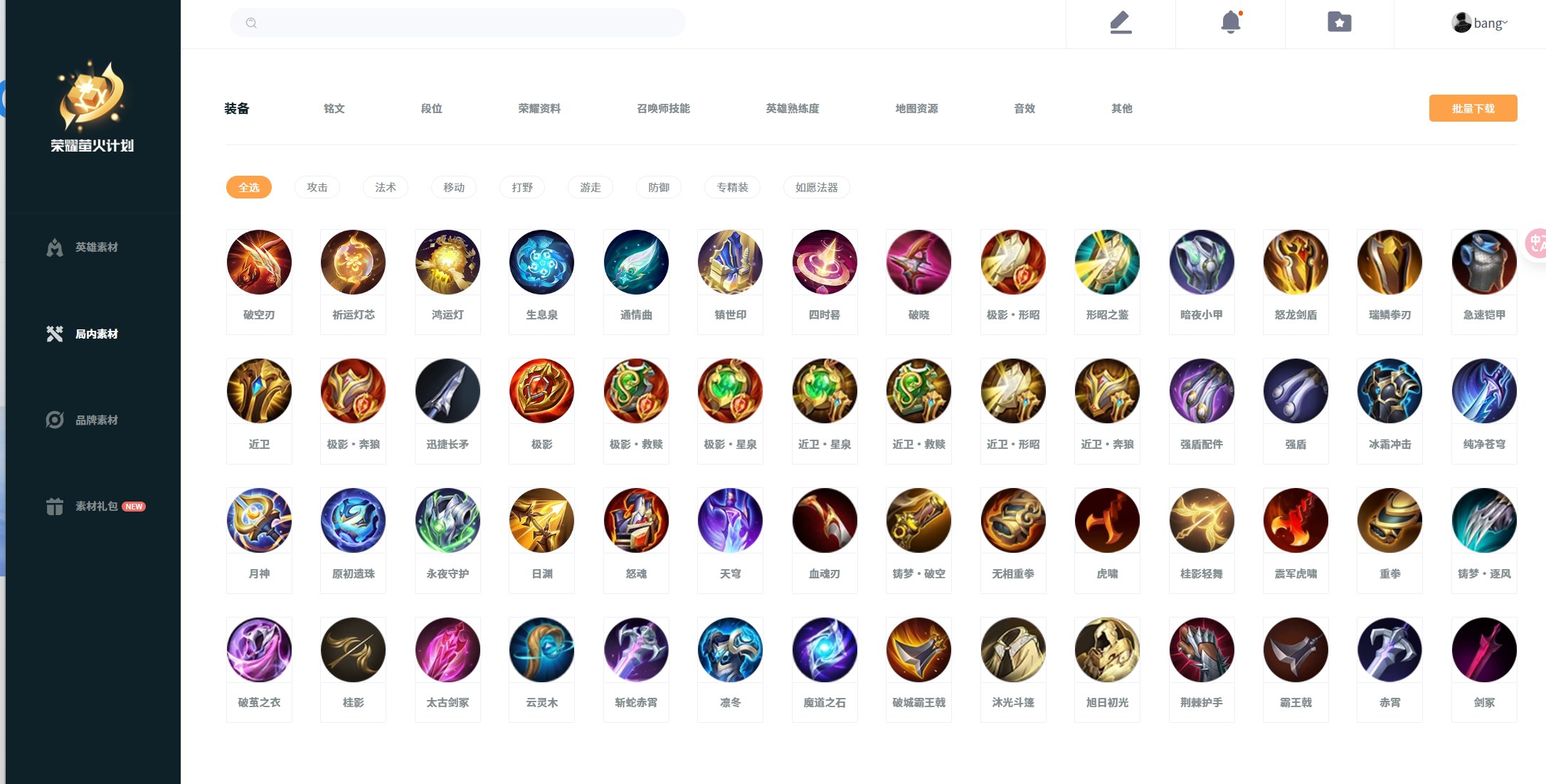Toggle the 全选 filter chip
This screenshot has width=1546, height=784.
point(249,187)
